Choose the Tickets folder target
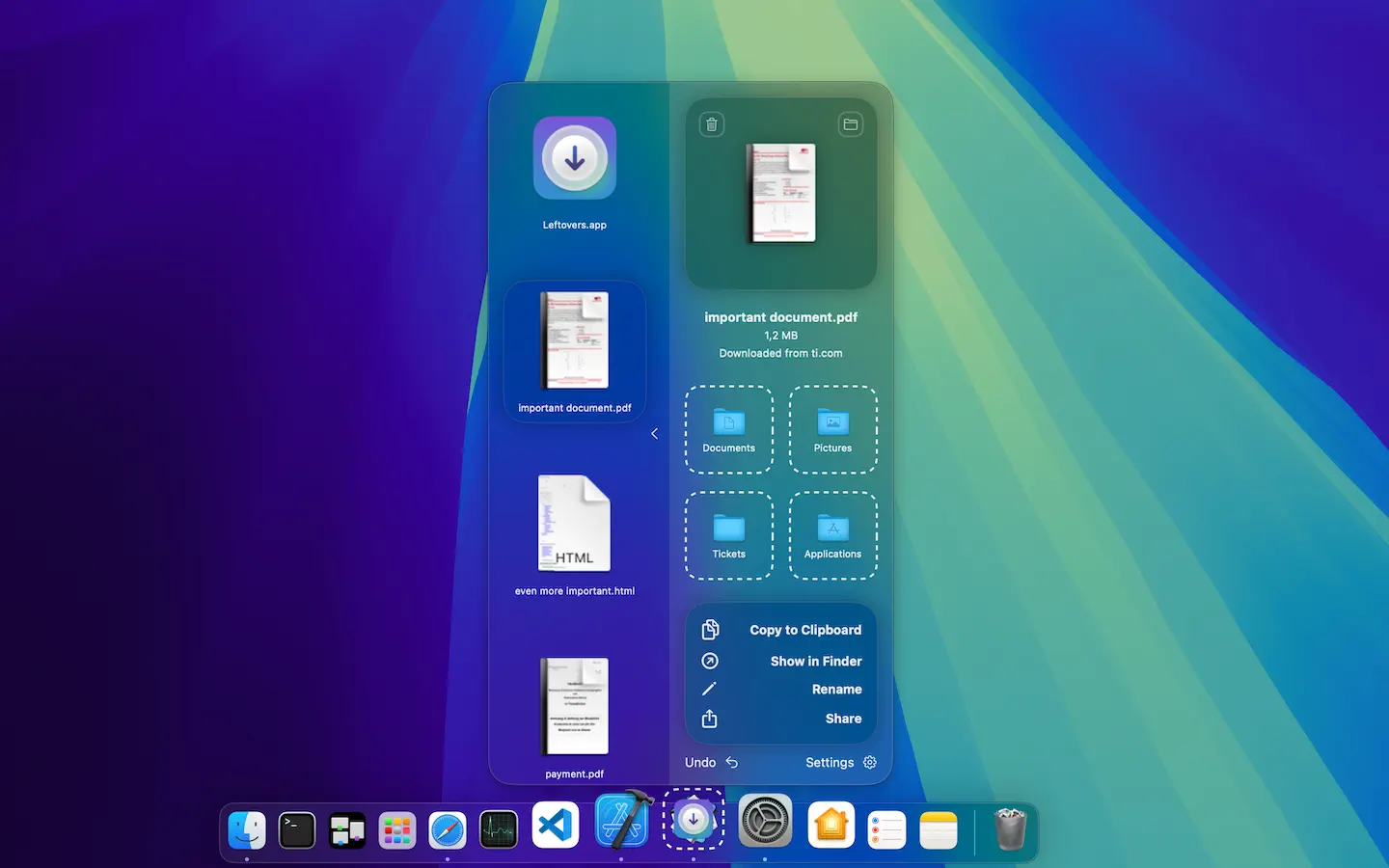Screen dimensions: 1389x868 click(x=729, y=535)
